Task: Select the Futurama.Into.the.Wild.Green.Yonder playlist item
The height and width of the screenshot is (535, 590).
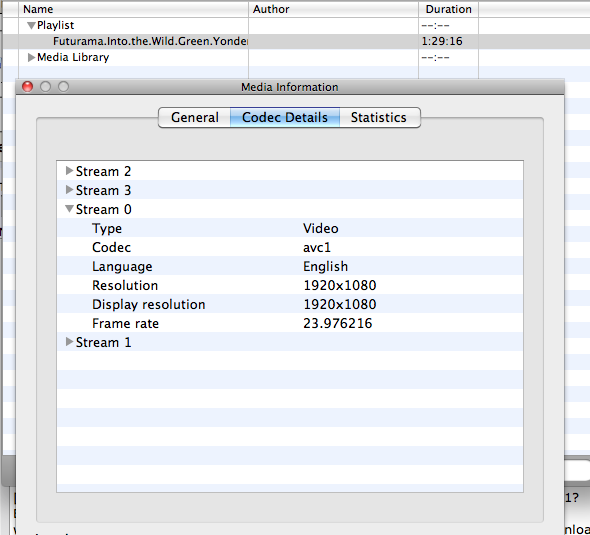Action: pos(150,41)
